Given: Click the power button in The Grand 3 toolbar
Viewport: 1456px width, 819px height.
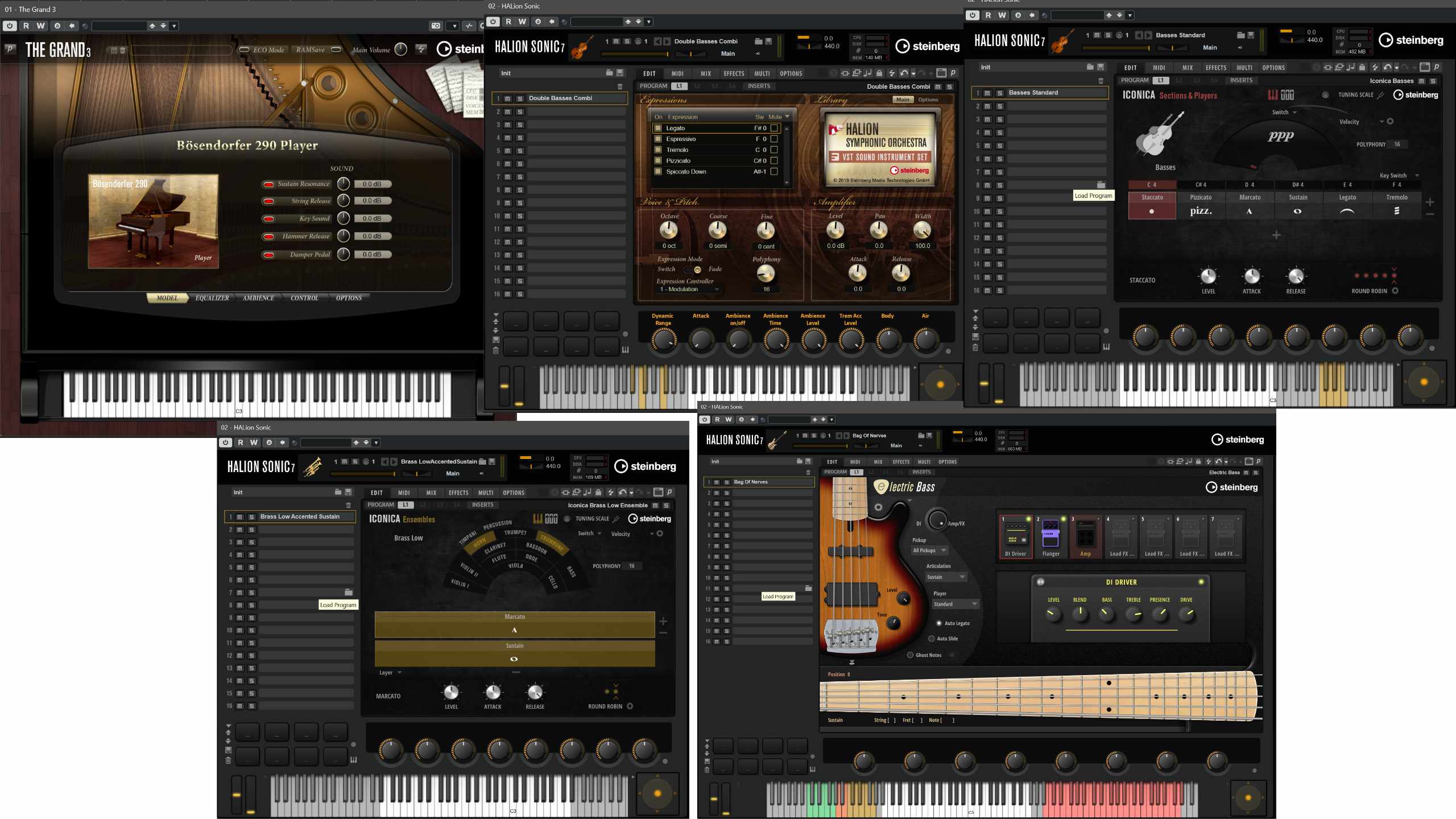Looking at the screenshot, I should click(10, 26).
